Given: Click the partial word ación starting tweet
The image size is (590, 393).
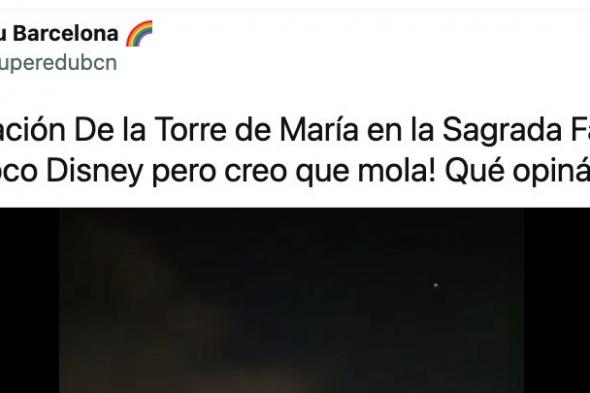Looking at the screenshot, I should (33, 130).
